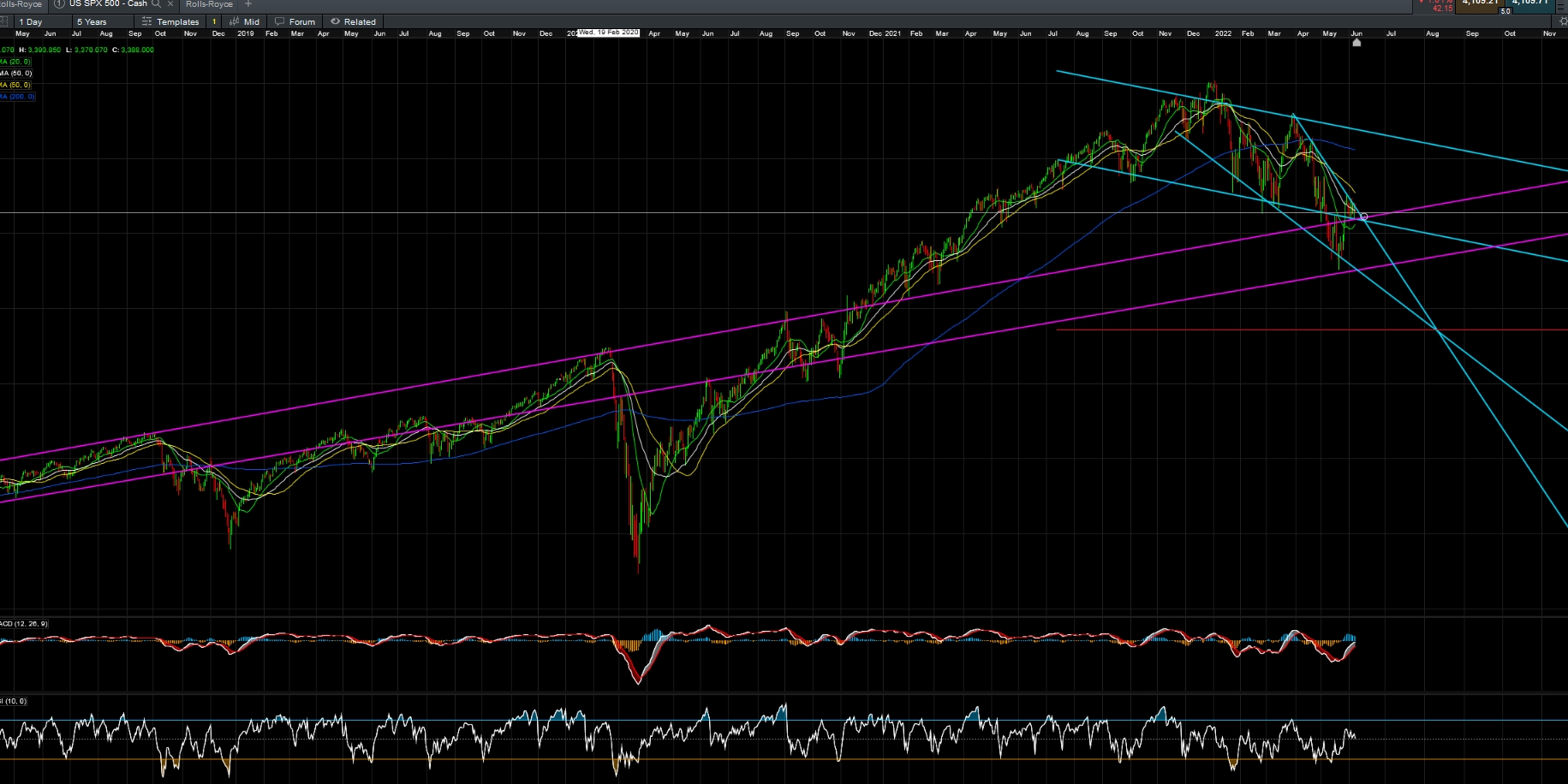1568x784 pixels.
Task: Open the Forum panel
Action: click(295, 22)
